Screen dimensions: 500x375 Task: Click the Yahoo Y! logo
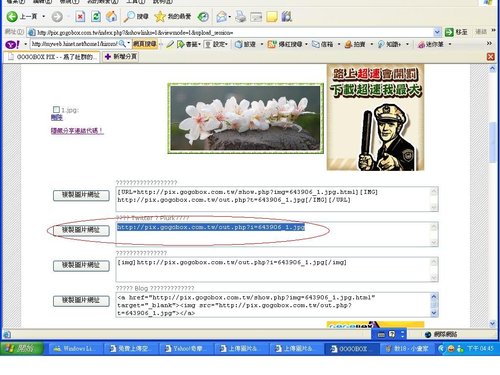pyautogui.click(x=13, y=44)
